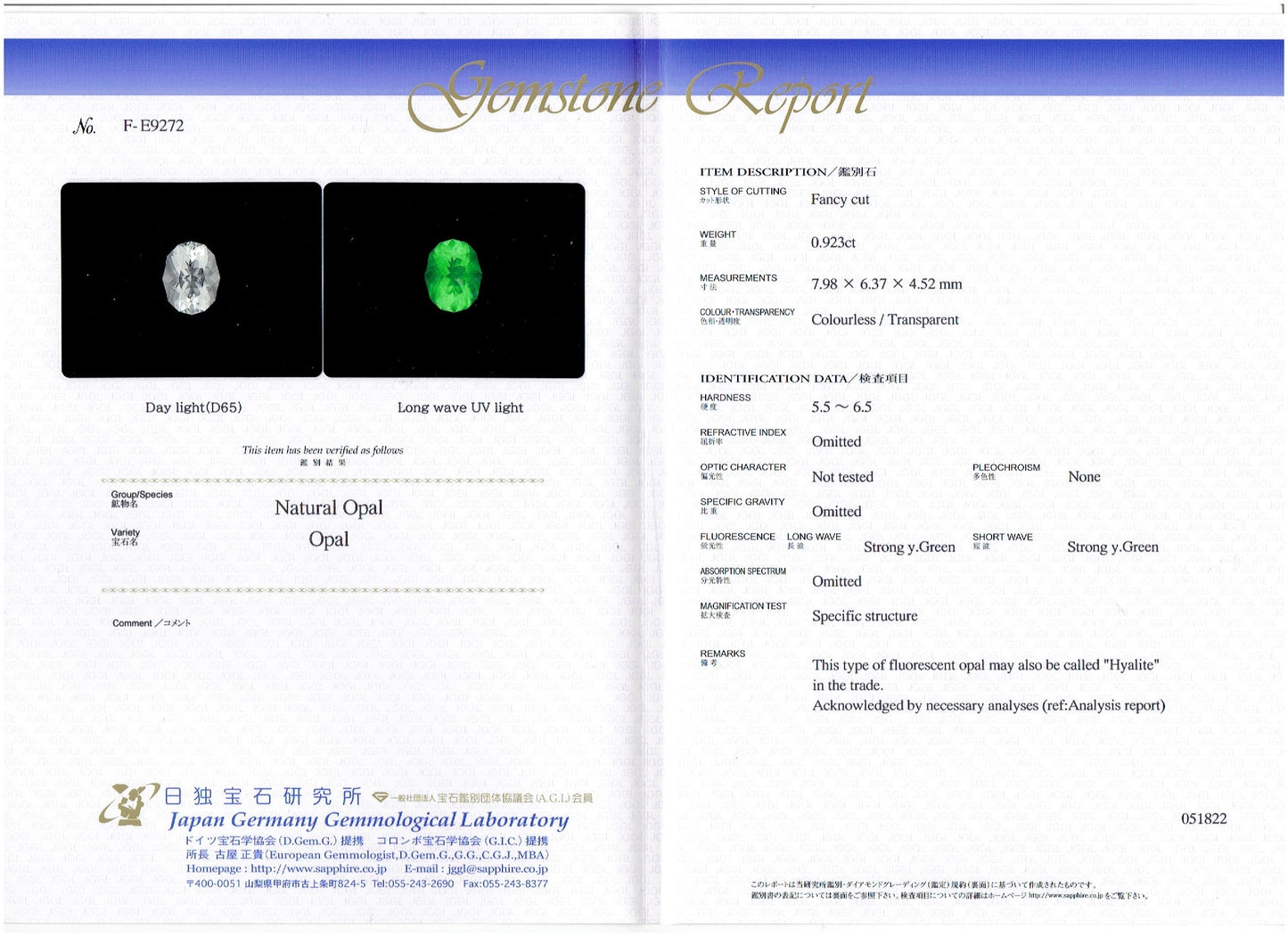This screenshot has height=937, width=1288.
Task: Click the short wave Strong y.Green value
Action: 1112,547
